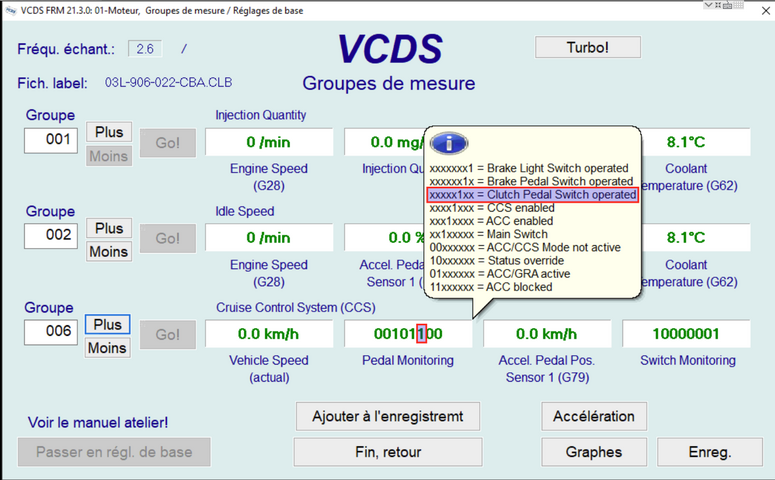Viewport: 775px width, 480px height.
Task: Open Graphes button
Action: coord(594,452)
